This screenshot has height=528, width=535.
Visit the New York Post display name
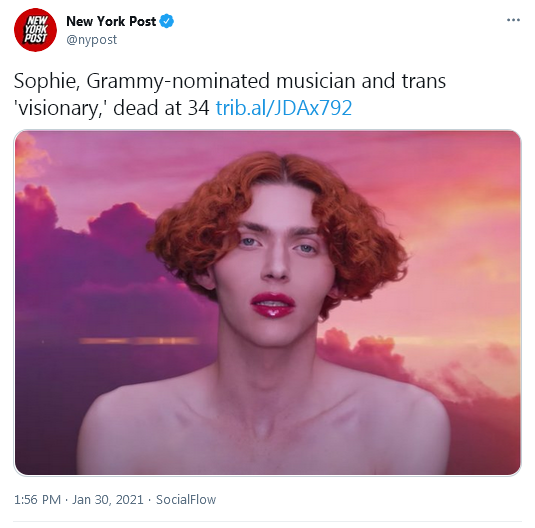[111, 21]
